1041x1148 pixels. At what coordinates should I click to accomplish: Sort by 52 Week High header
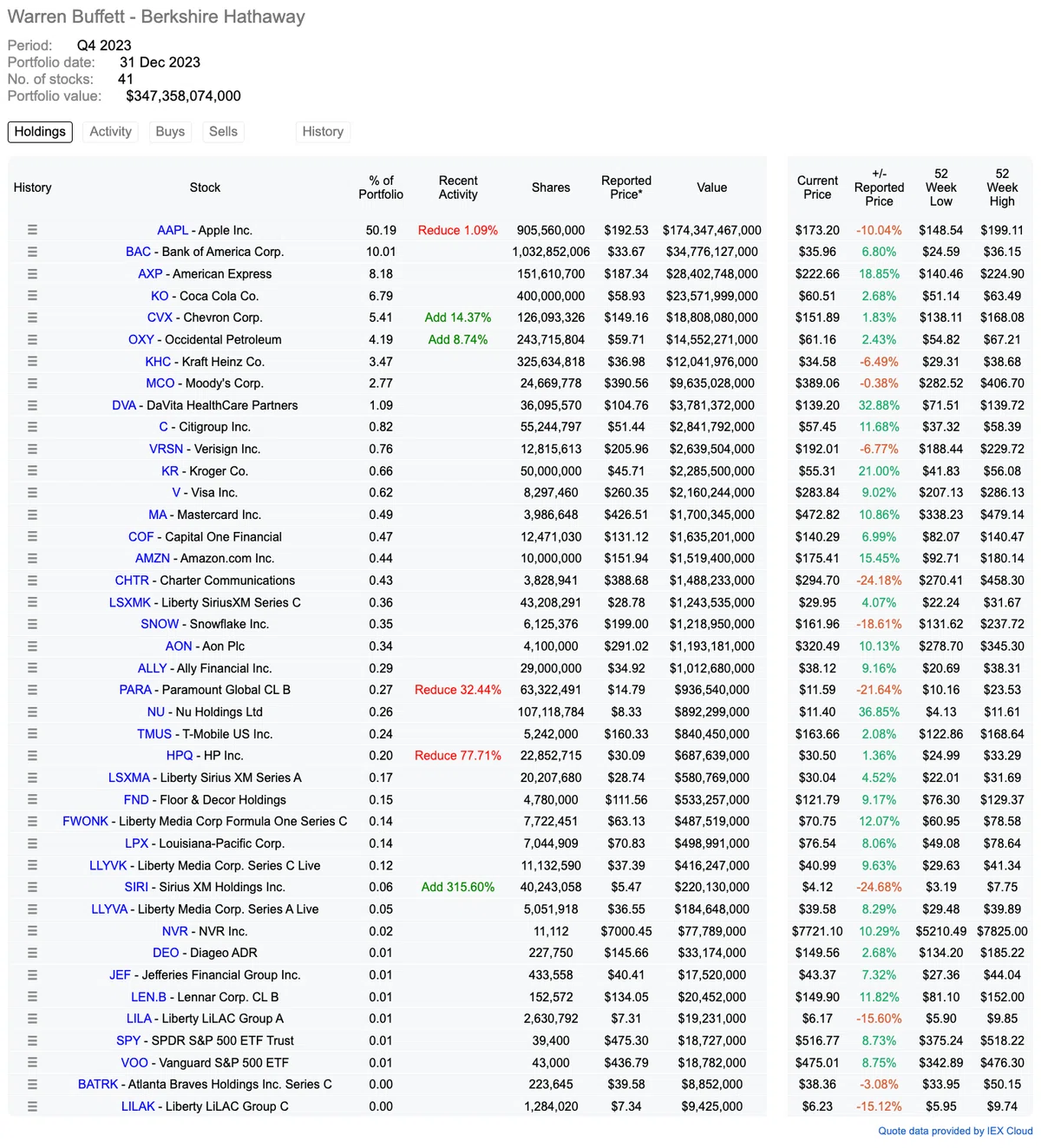(1002, 187)
